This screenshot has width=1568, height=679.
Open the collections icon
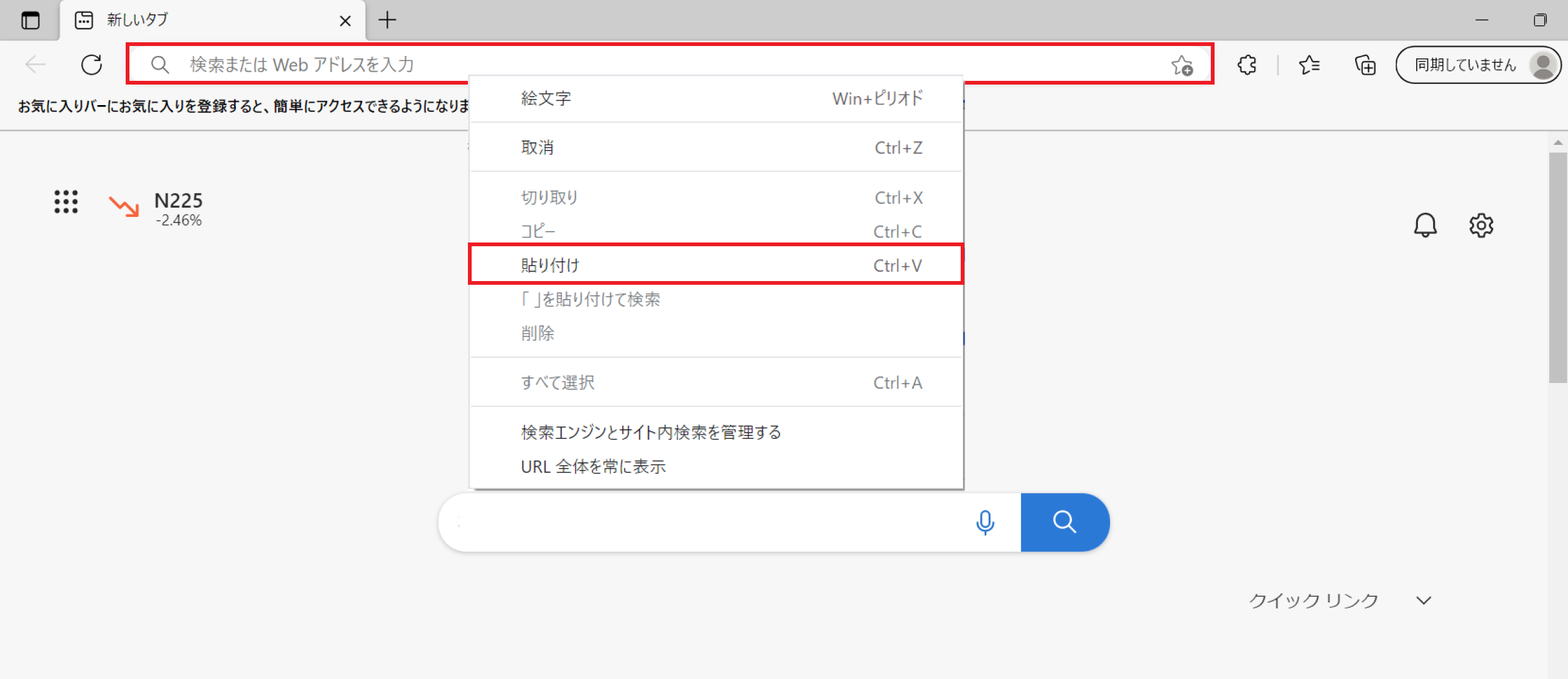click(1365, 65)
